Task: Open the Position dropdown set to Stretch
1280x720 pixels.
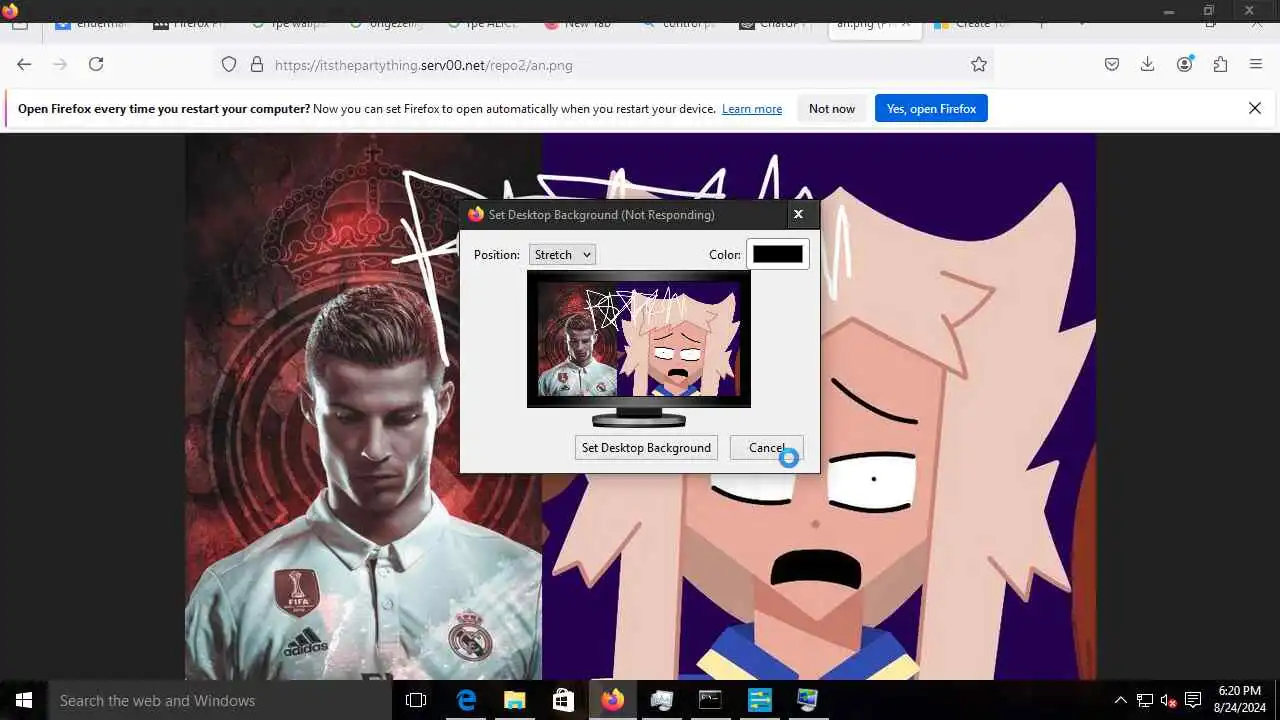Action: pos(562,255)
